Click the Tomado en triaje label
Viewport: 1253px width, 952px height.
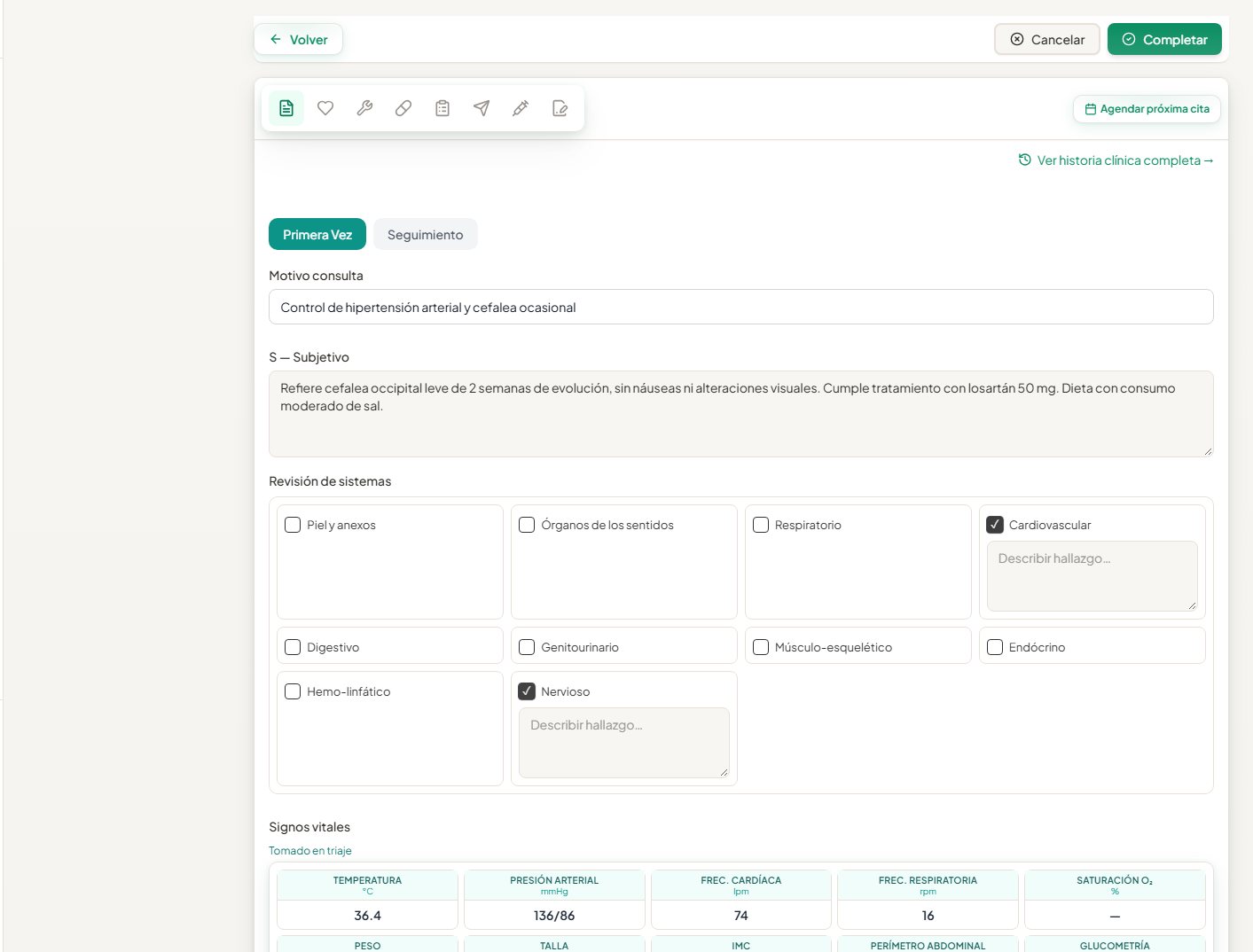(310, 851)
